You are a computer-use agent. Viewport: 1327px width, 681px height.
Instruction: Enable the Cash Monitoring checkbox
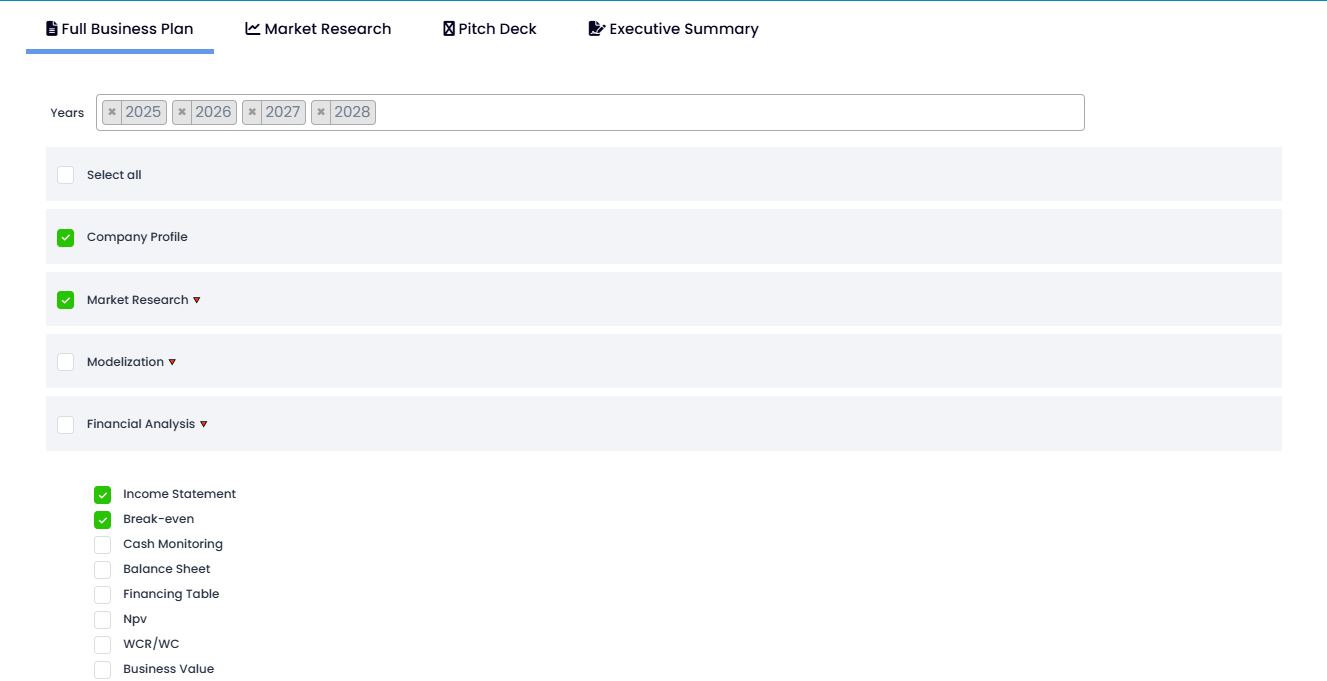(102, 545)
